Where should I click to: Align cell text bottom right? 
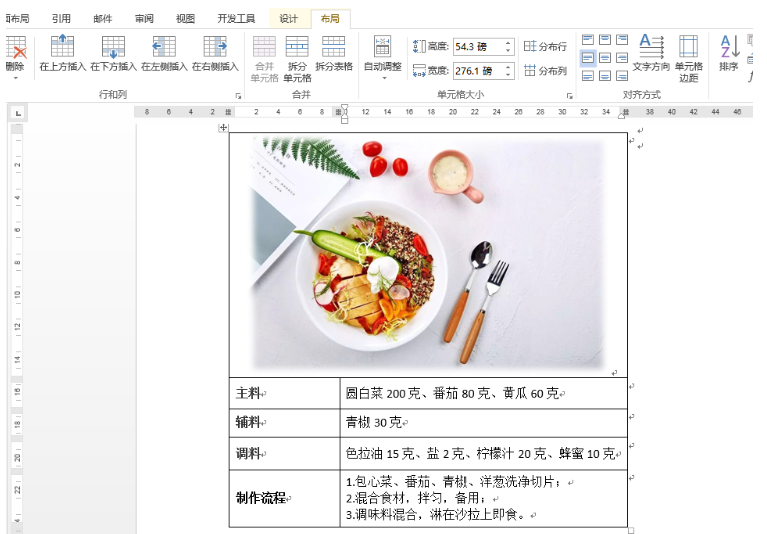[622, 76]
